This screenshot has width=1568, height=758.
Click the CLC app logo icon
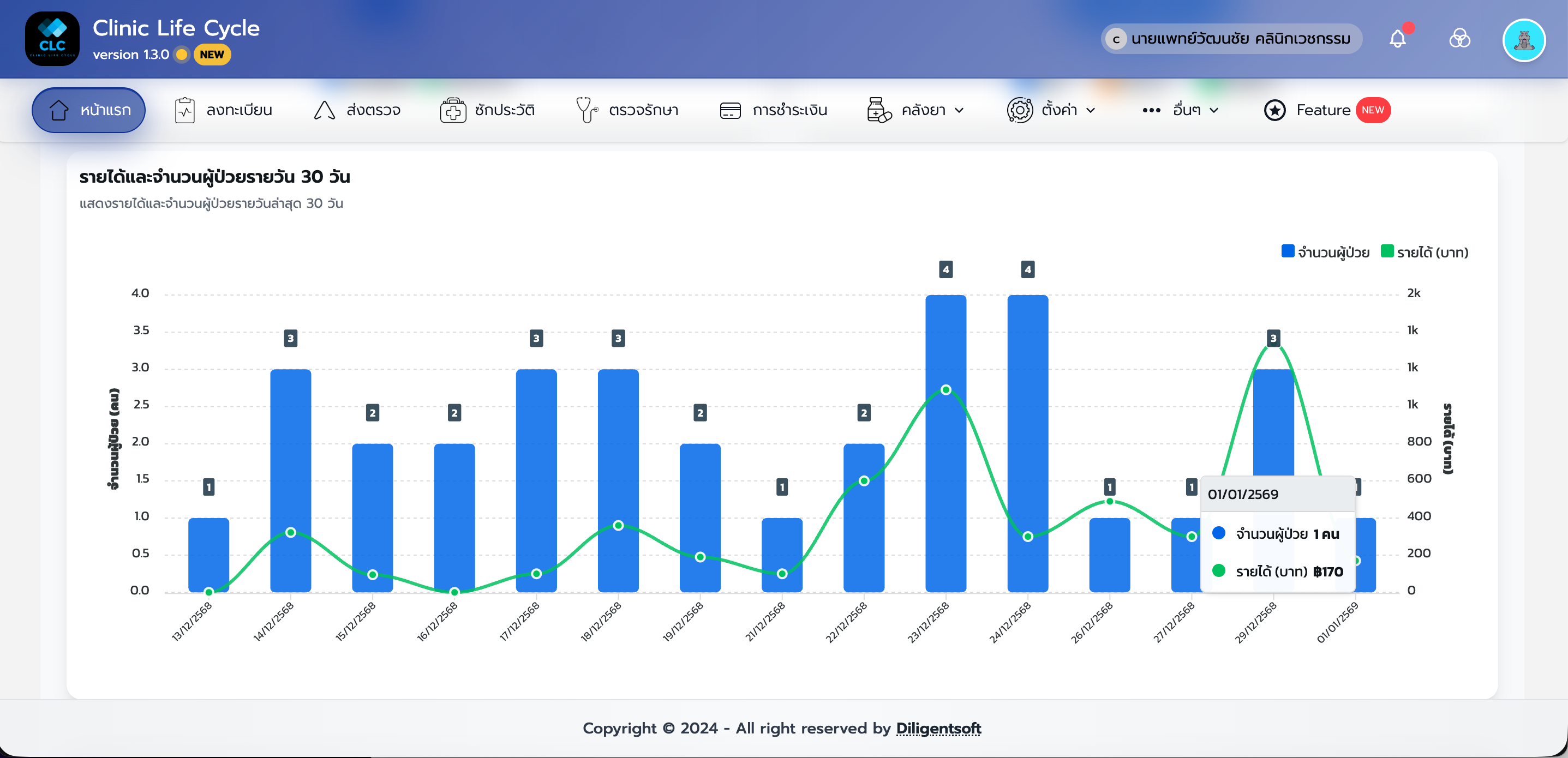52,39
